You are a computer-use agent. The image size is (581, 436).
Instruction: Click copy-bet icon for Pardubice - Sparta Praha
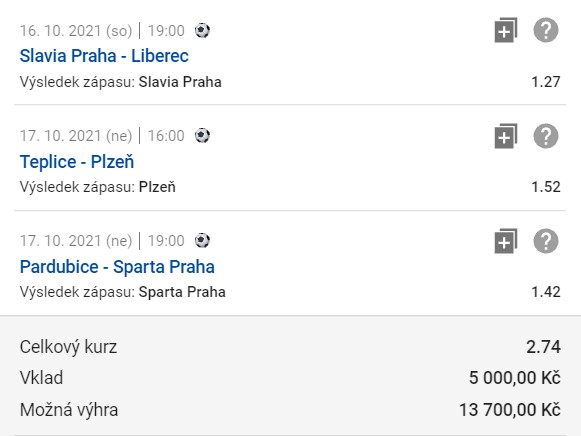[x=506, y=241]
